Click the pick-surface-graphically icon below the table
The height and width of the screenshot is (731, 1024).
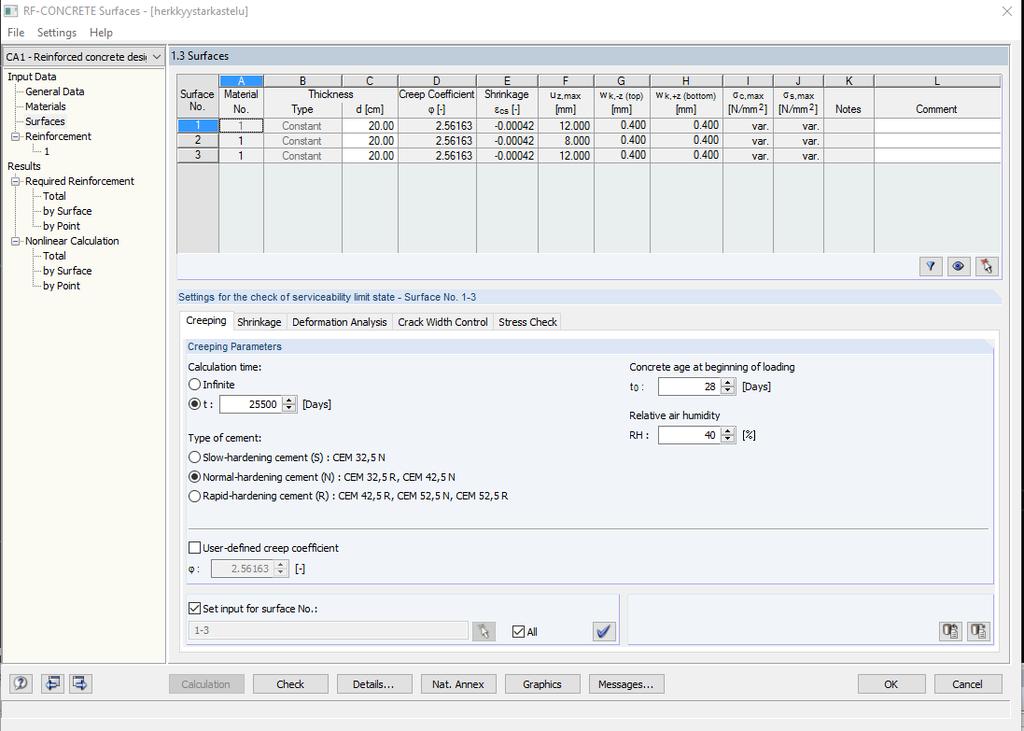click(x=986, y=266)
